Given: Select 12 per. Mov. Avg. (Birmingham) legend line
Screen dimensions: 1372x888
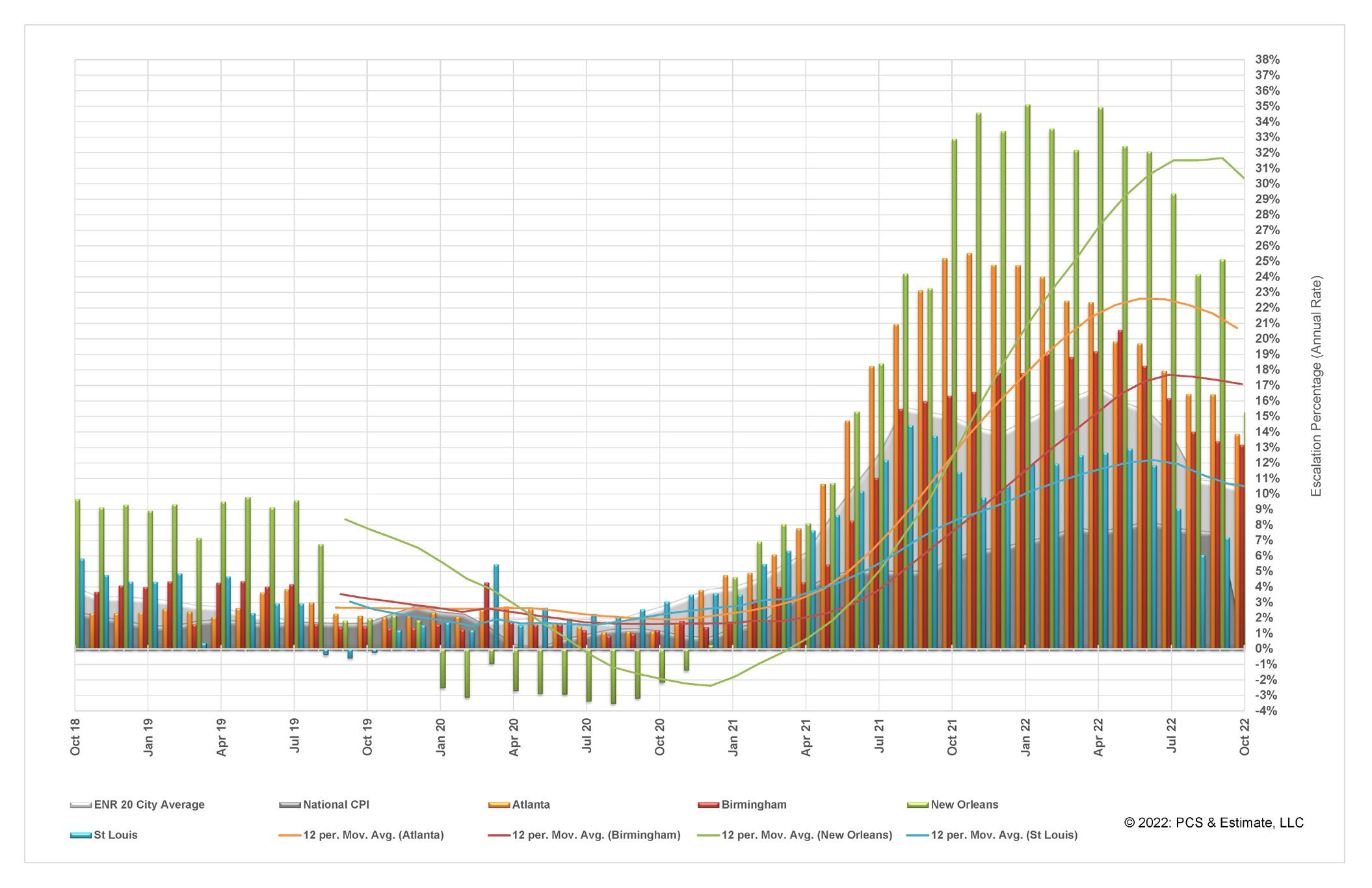Looking at the screenshot, I should pos(499,835).
